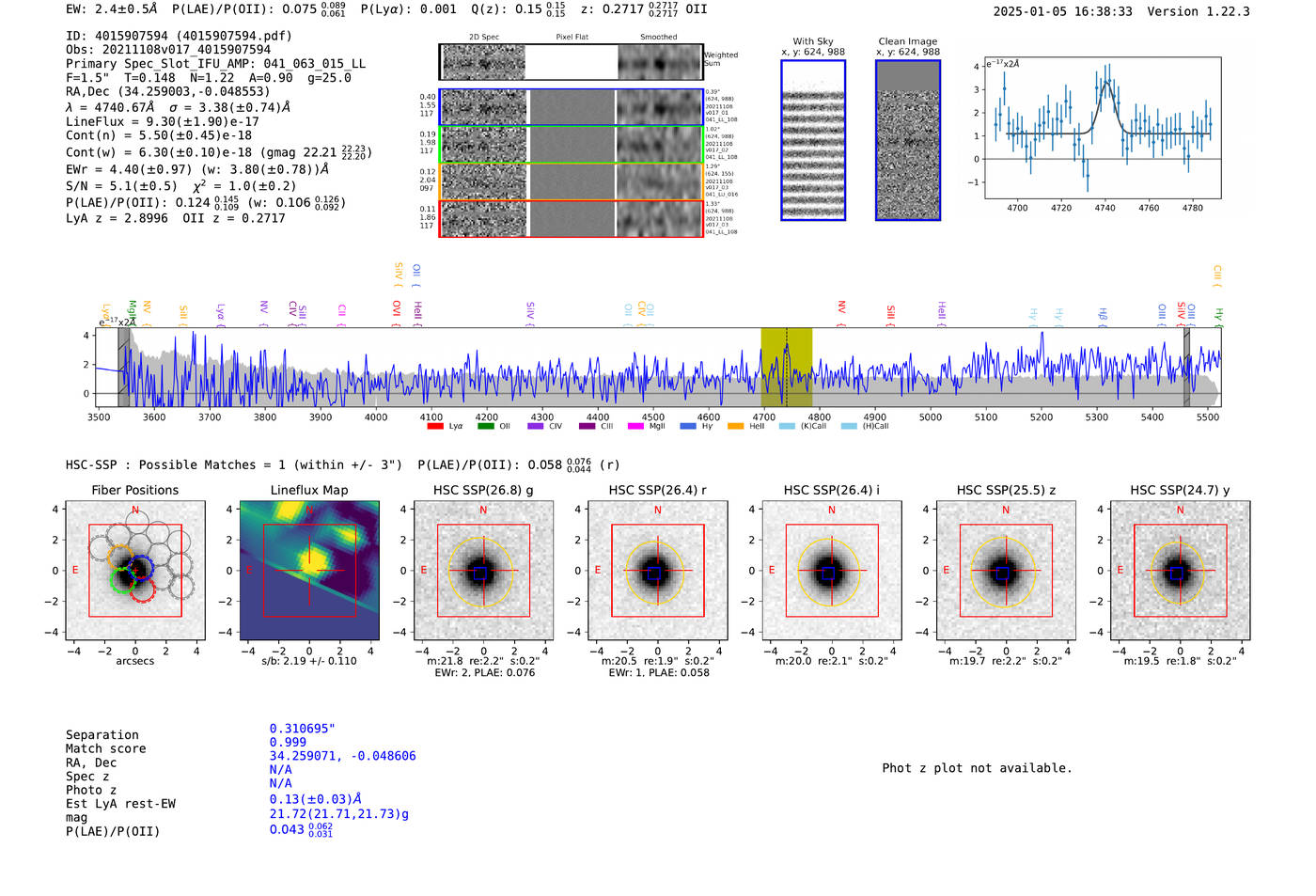
Task: Select the blue-bordered 2D spectrum row
Action: point(572,107)
